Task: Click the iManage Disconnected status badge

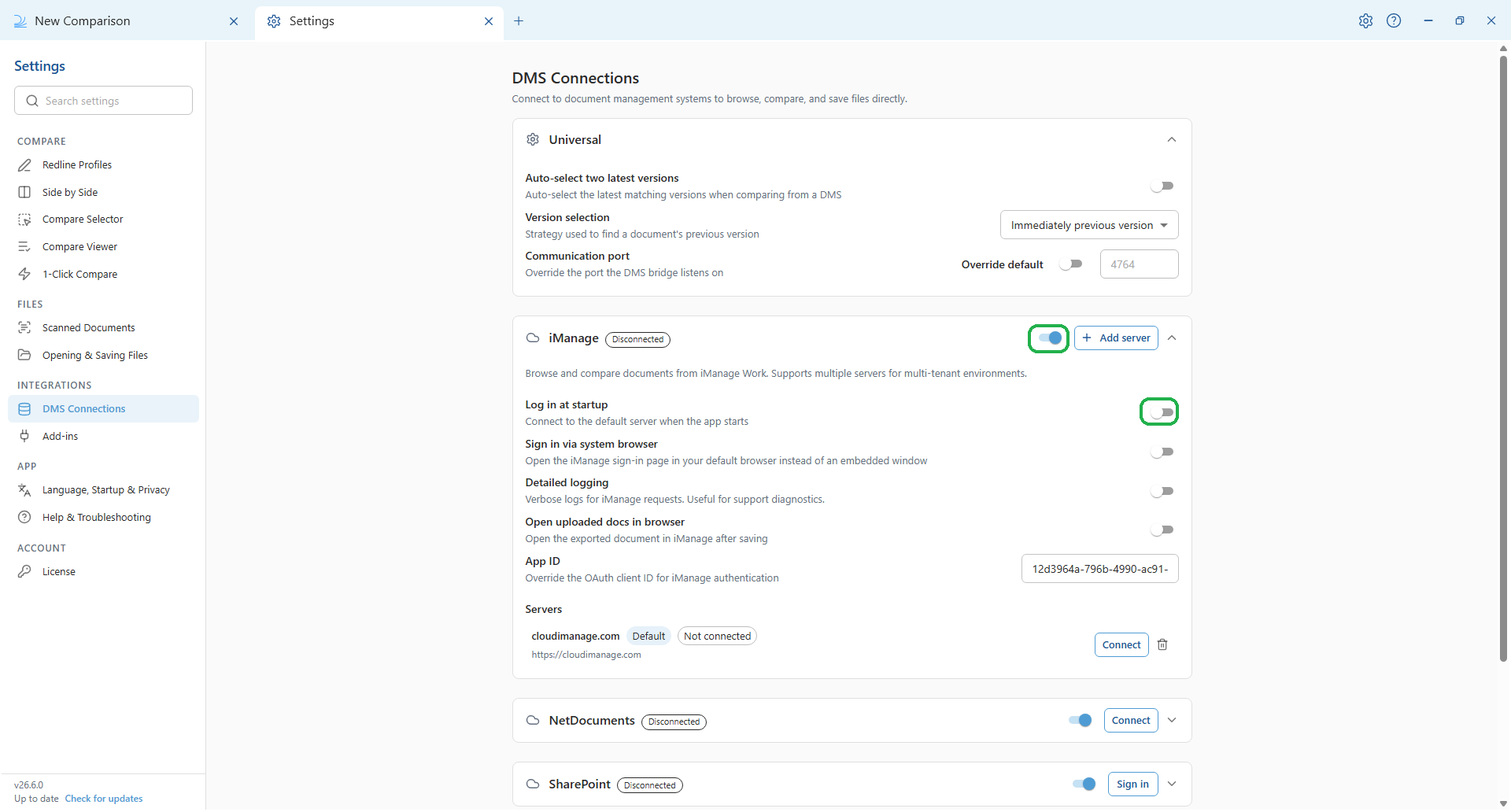Action: 637,340
